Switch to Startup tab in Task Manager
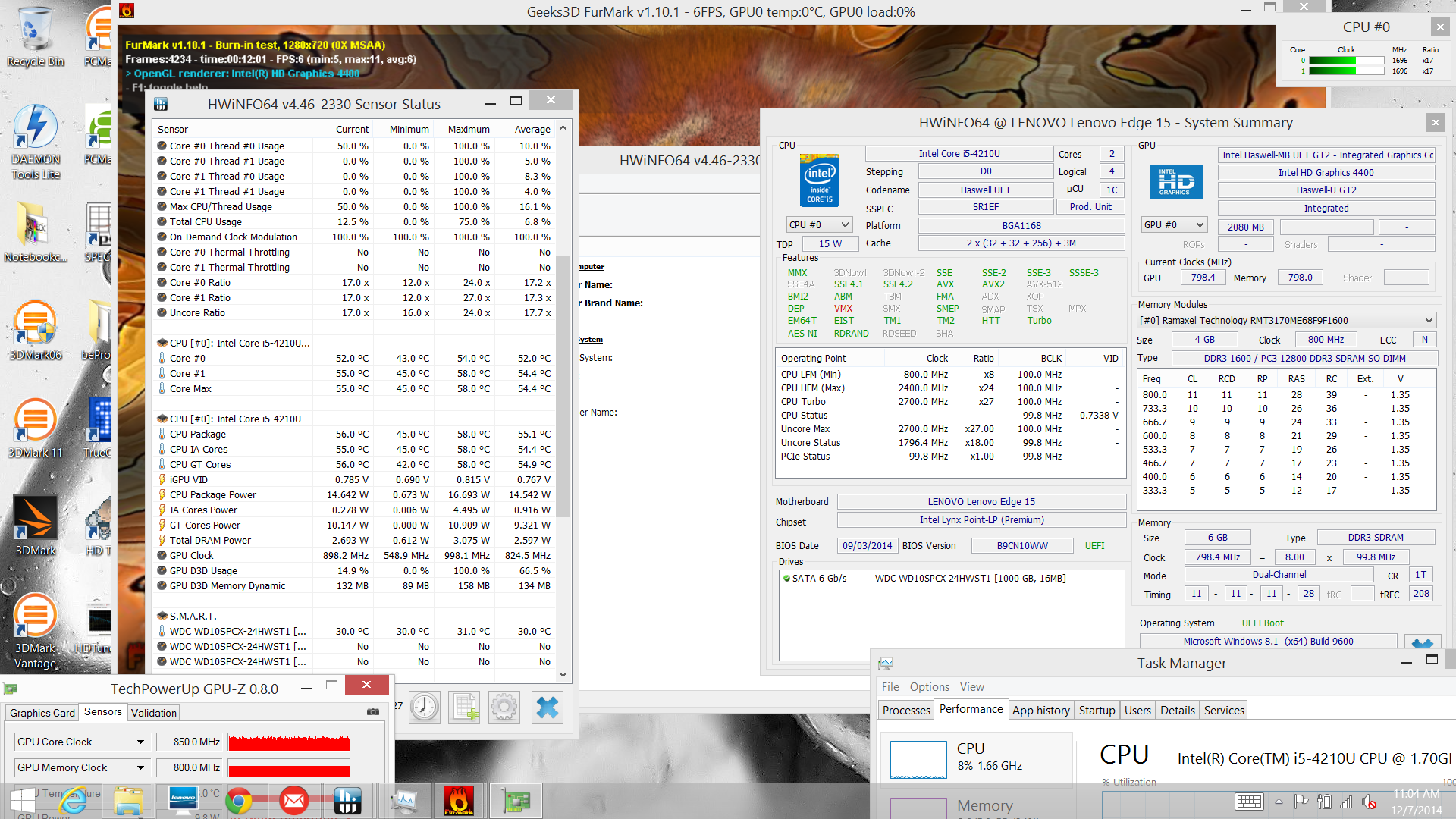This screenshot has height=819, width=1456. click(1097, 711)
